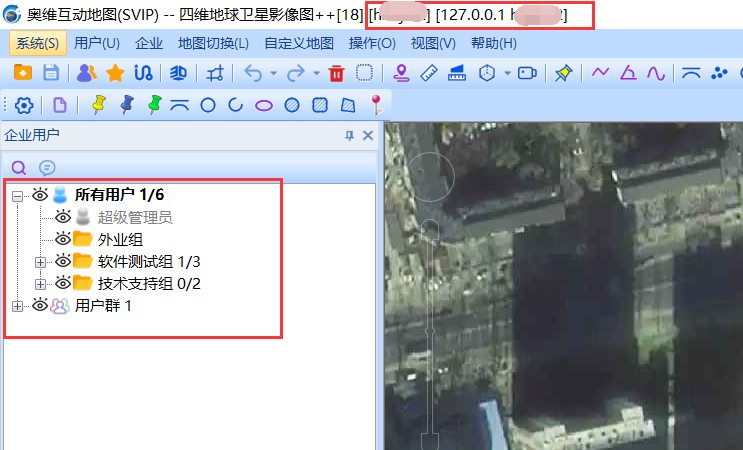Toggle eye visibility for 软件测试组
743x450 pixels.
click(62, 261)
